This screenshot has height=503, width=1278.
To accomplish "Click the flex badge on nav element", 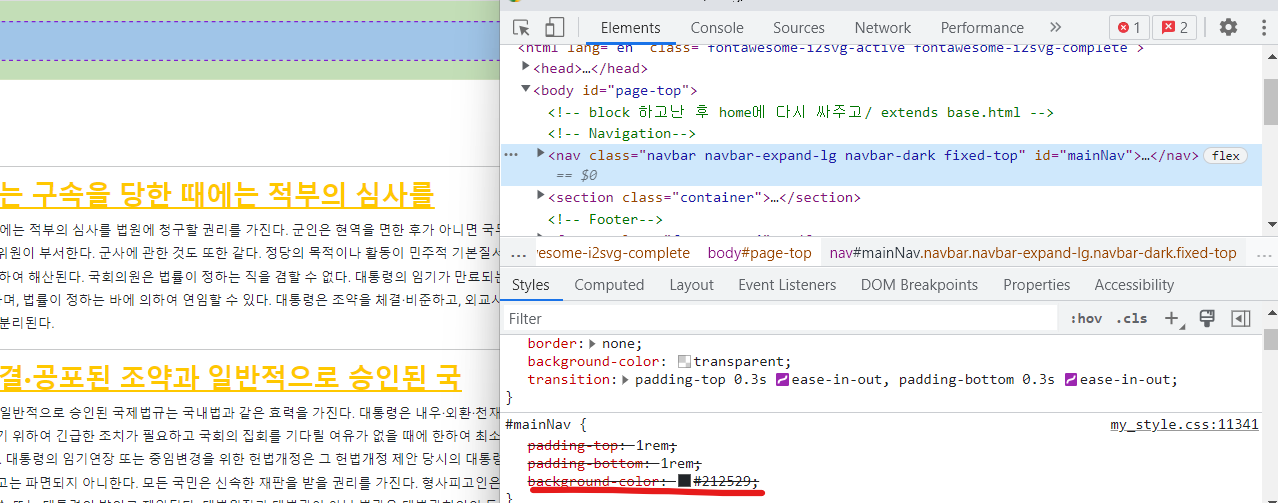I will 1225,155.
